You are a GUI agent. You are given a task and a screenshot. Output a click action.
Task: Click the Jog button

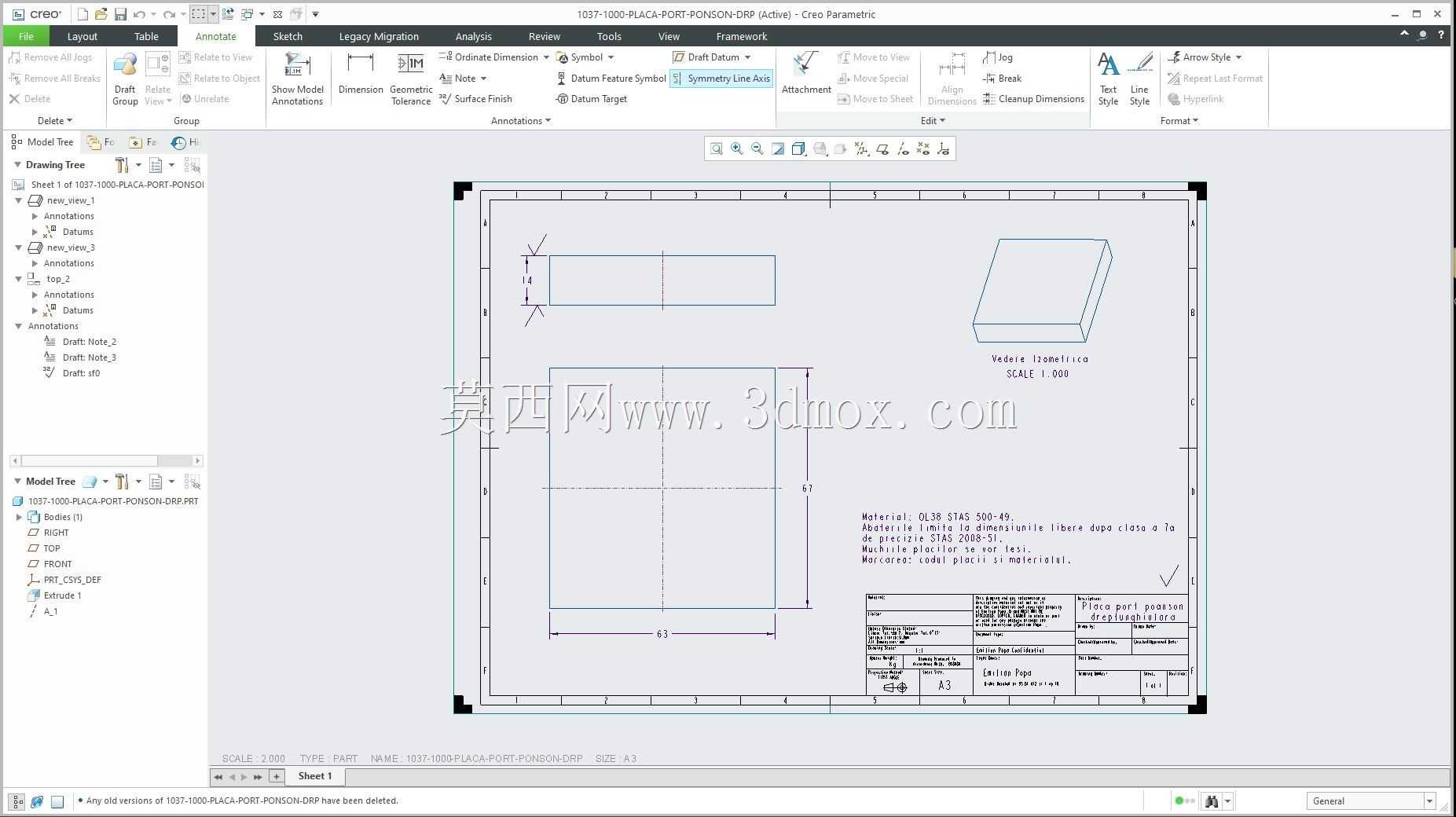[x=998, y=57]
